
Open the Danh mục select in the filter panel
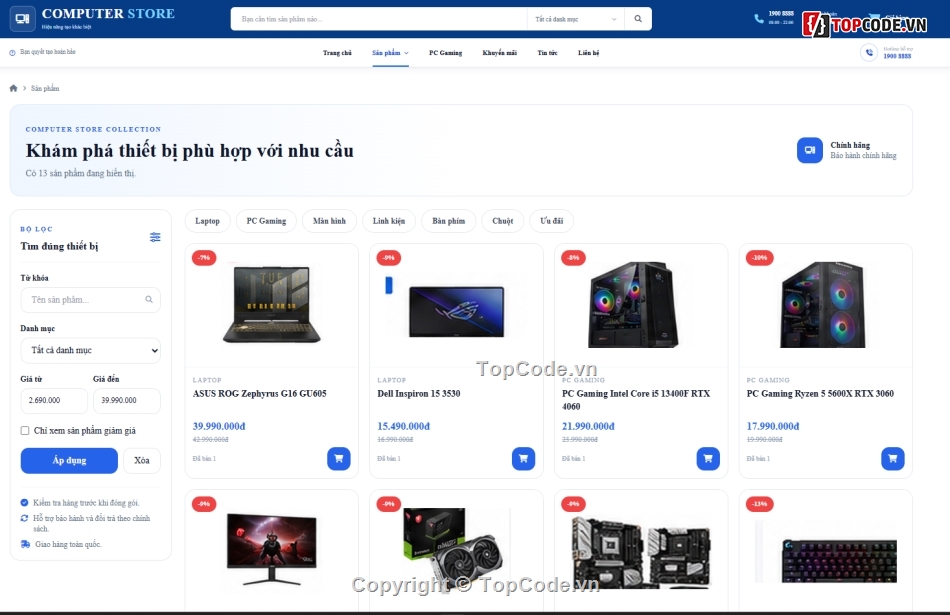click(91, 350)
